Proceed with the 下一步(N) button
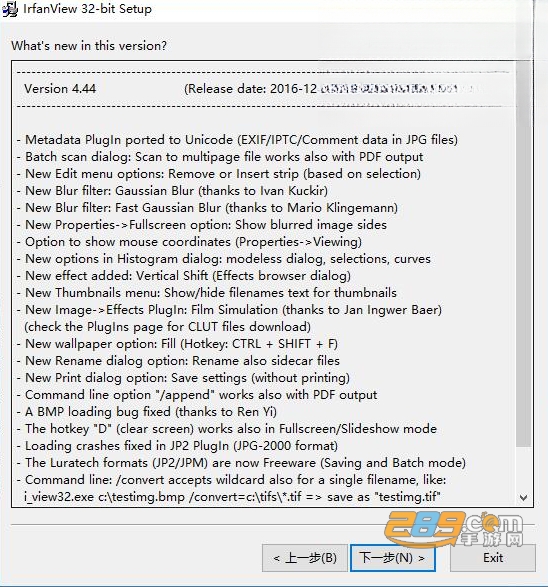This screenshot has width=548, height=587. tap(392, 558)
